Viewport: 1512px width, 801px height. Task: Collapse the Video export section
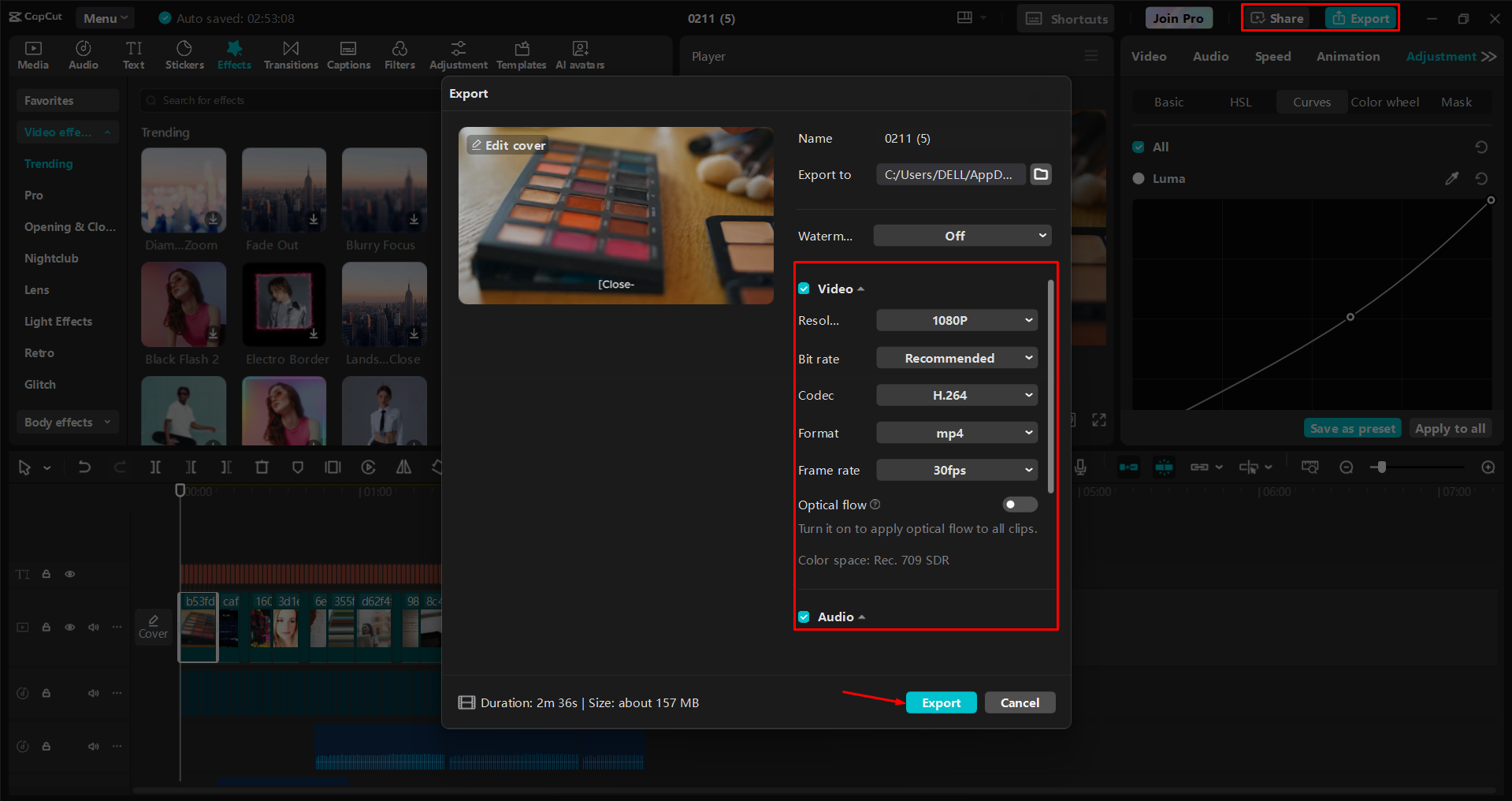(862, 289)
